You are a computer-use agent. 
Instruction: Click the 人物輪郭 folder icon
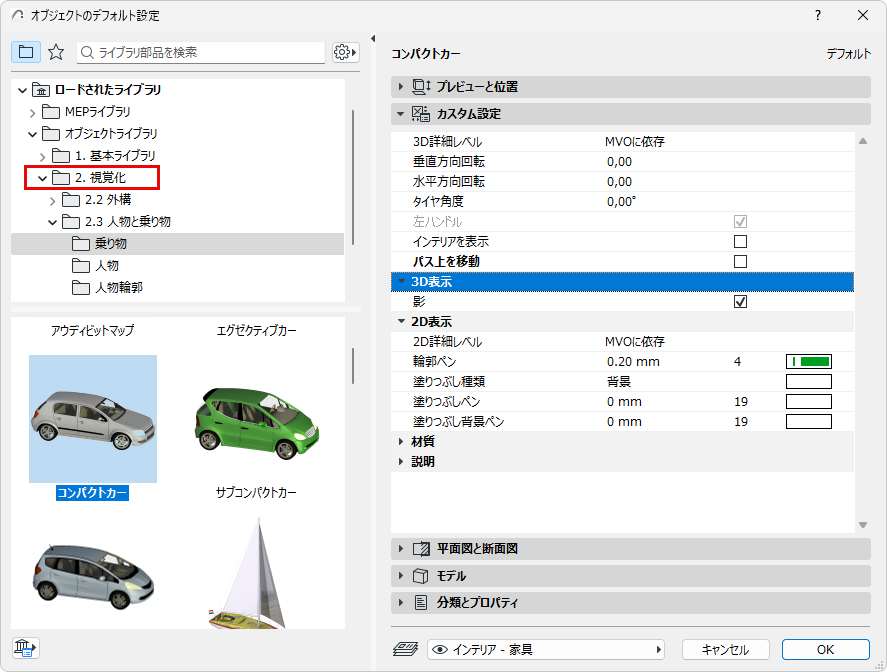click(x=81, y=288)
